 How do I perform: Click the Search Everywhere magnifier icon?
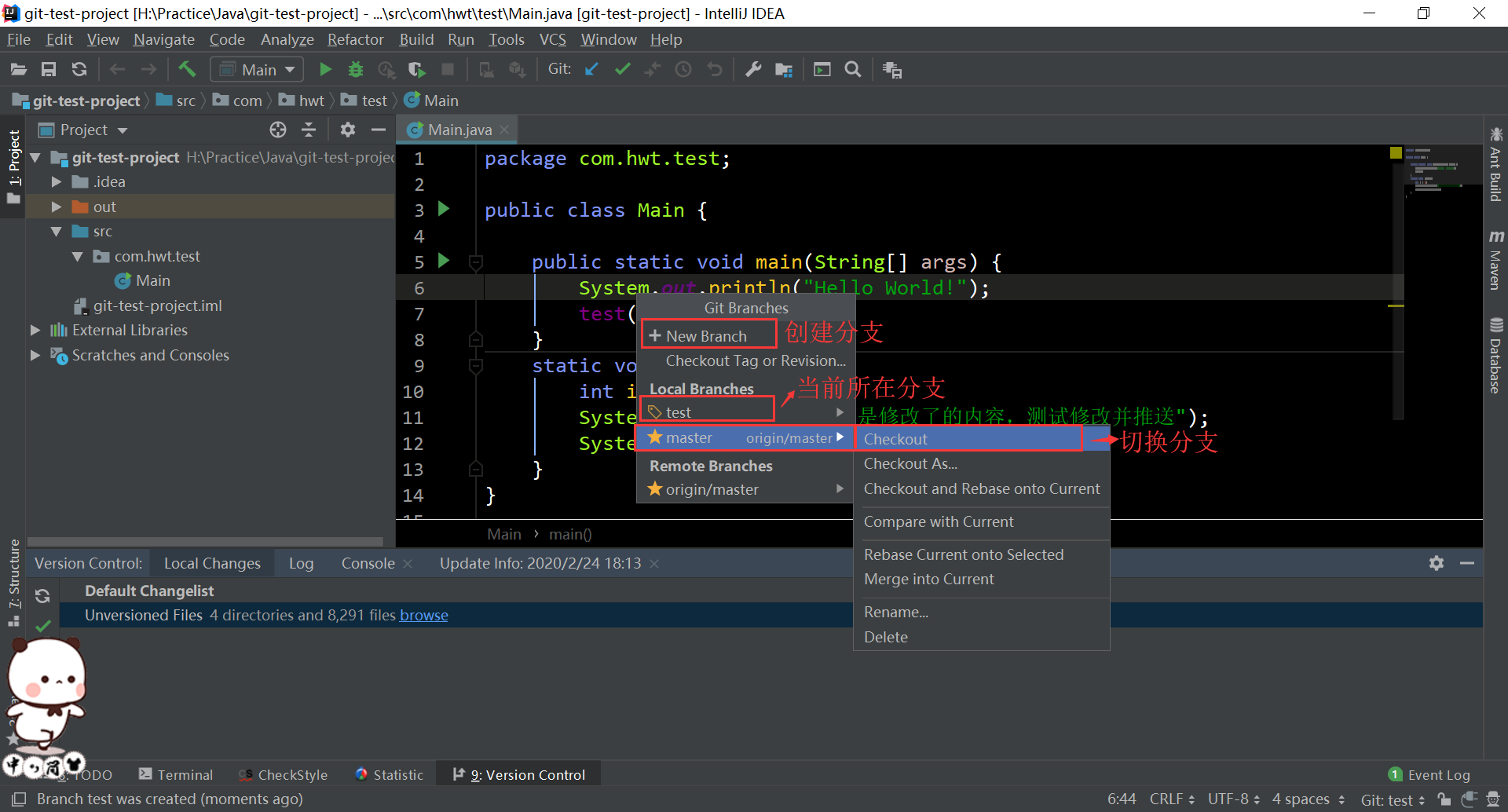tap(853, 69)
